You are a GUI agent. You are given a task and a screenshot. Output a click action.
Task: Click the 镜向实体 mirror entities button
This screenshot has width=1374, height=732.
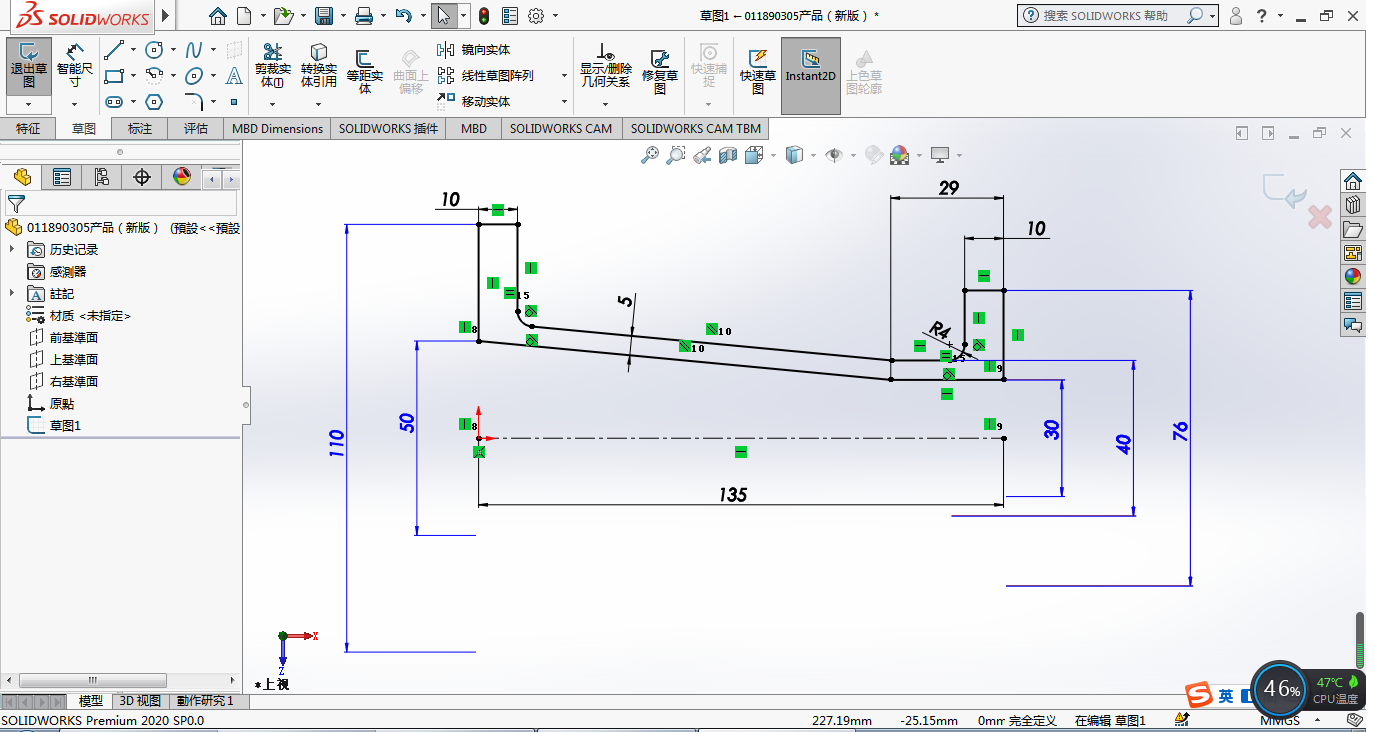(475, 50)
